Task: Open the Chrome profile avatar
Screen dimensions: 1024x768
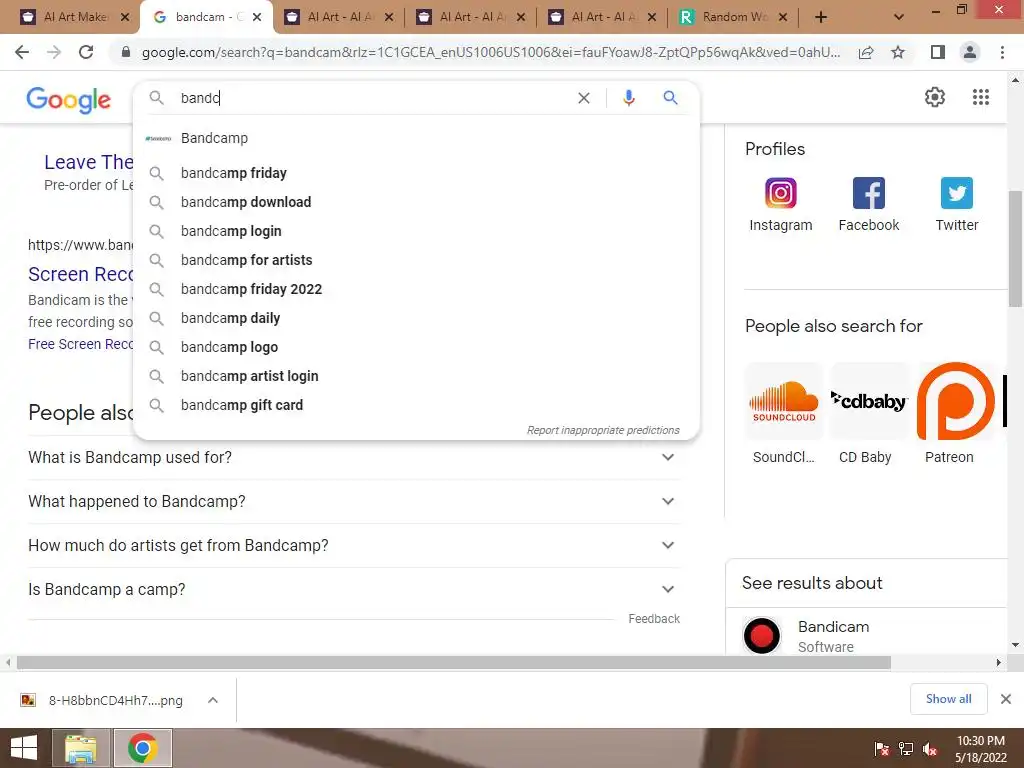Action: (x=970, y=52)
